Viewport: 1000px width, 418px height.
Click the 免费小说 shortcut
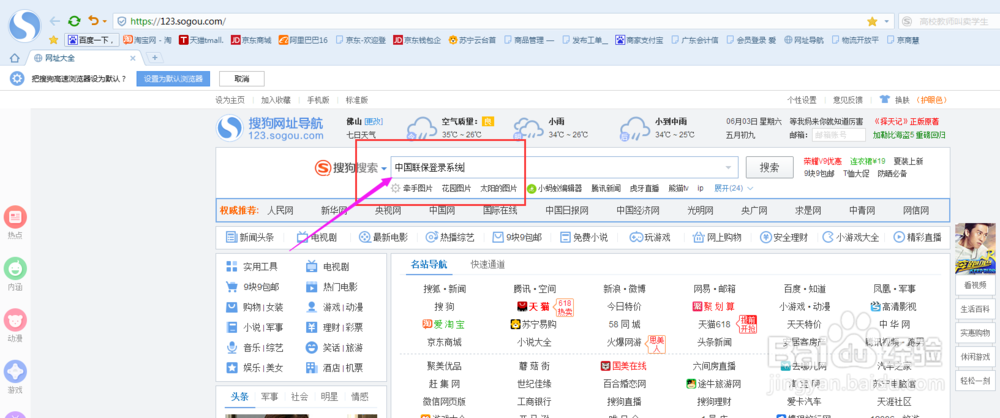(x=584, y=237)
